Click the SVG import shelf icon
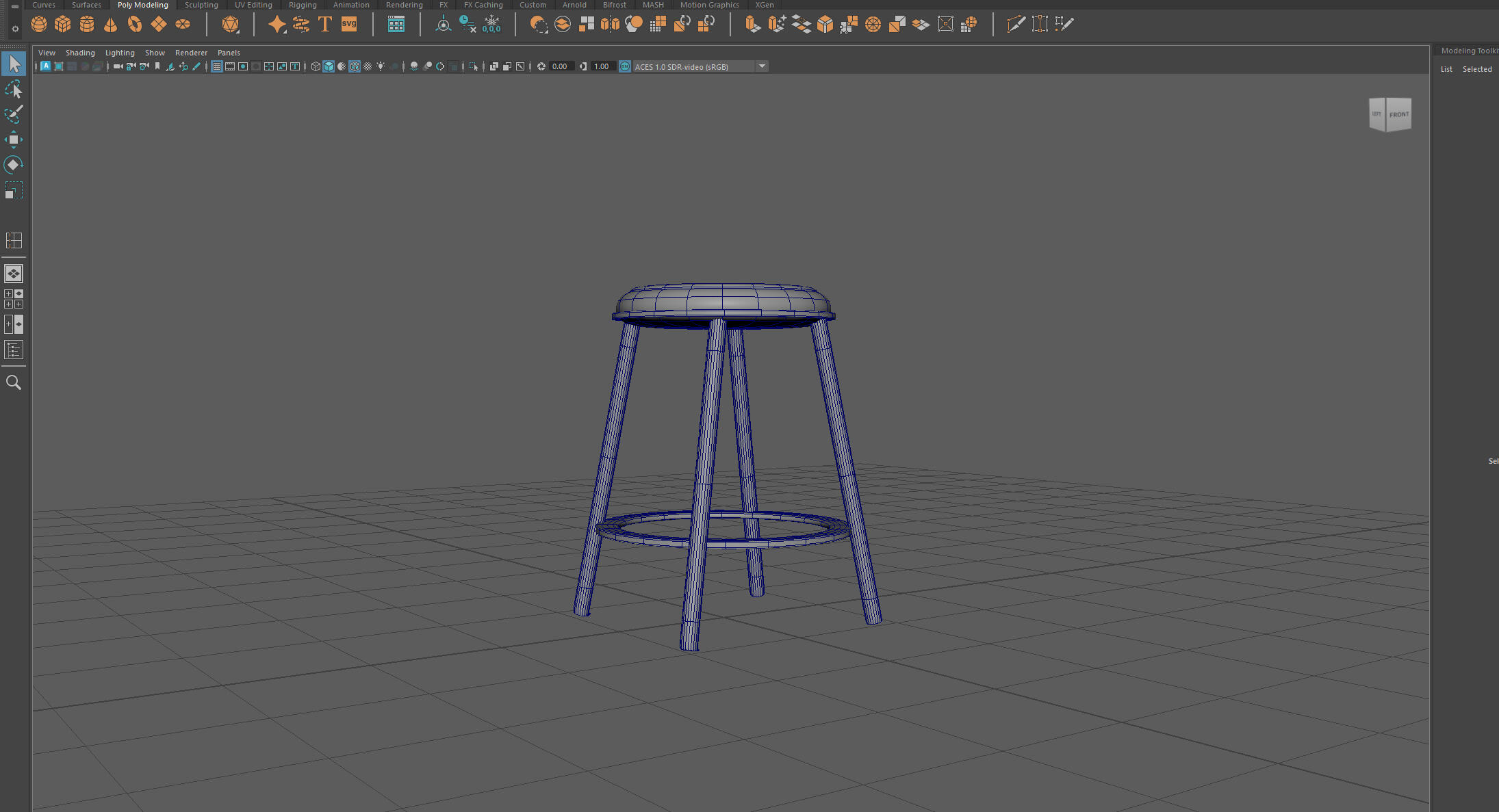Viewport: 1499px width, 812px height. click(x=349, y=25)
